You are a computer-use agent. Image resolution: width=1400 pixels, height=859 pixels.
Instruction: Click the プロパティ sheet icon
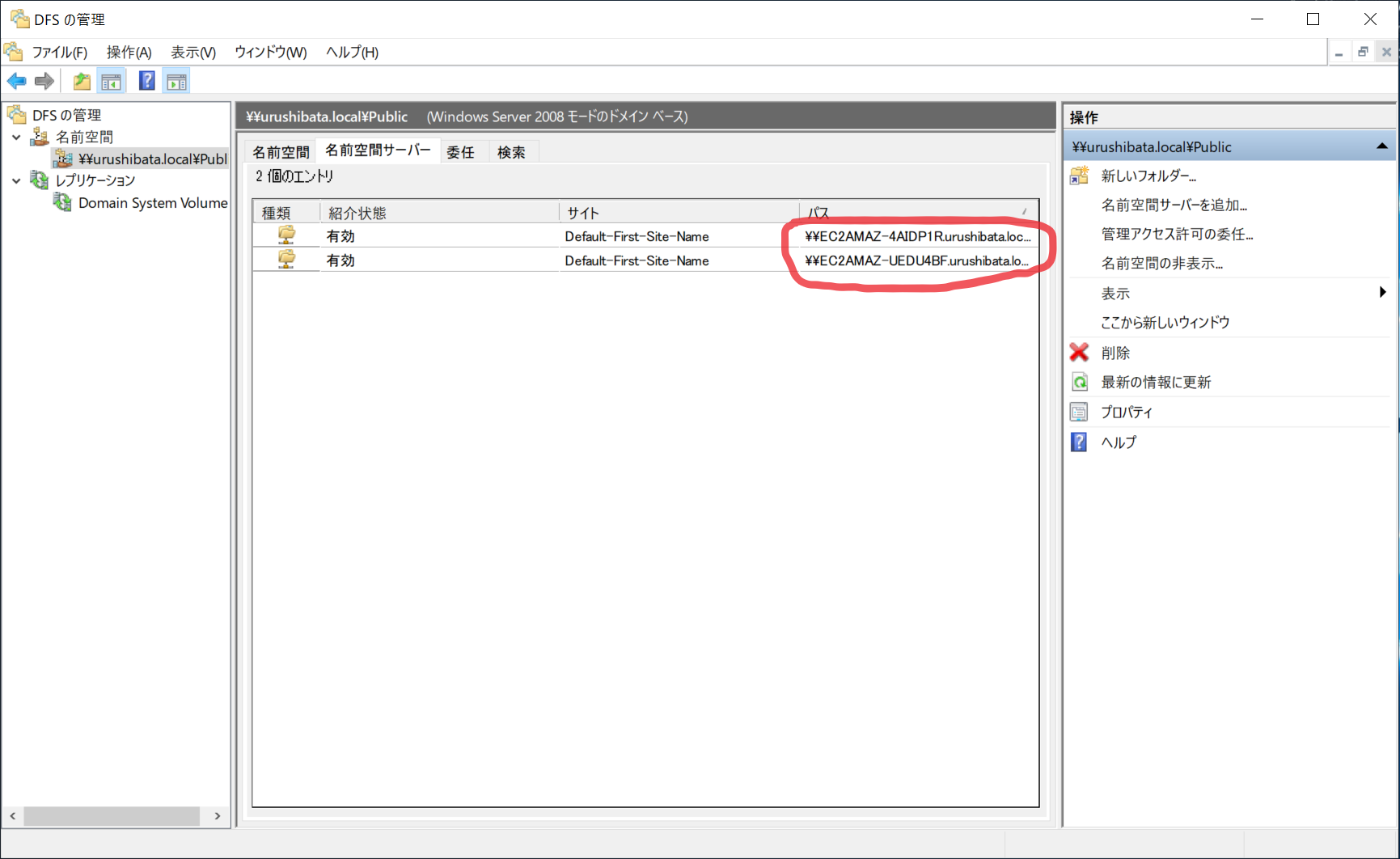pos(1080,412)
